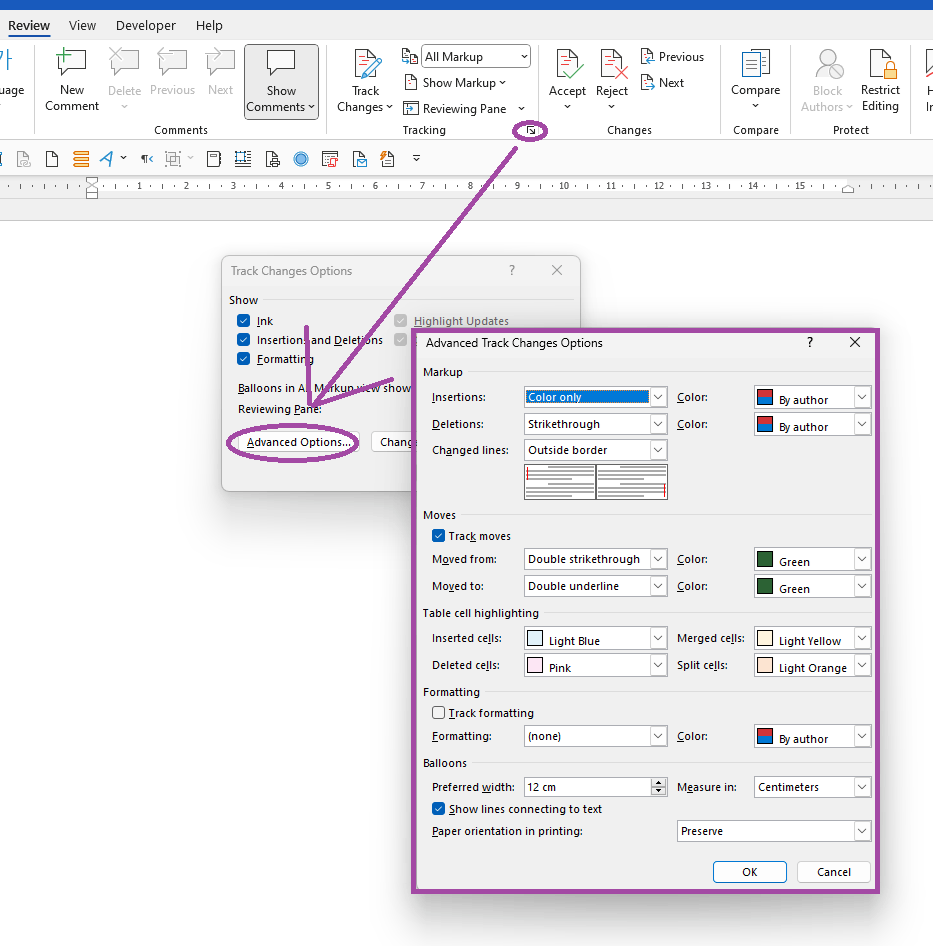Click the orange stacked lines toolbar icon
This screenshot has height=946, width=933.
[80, 159]
